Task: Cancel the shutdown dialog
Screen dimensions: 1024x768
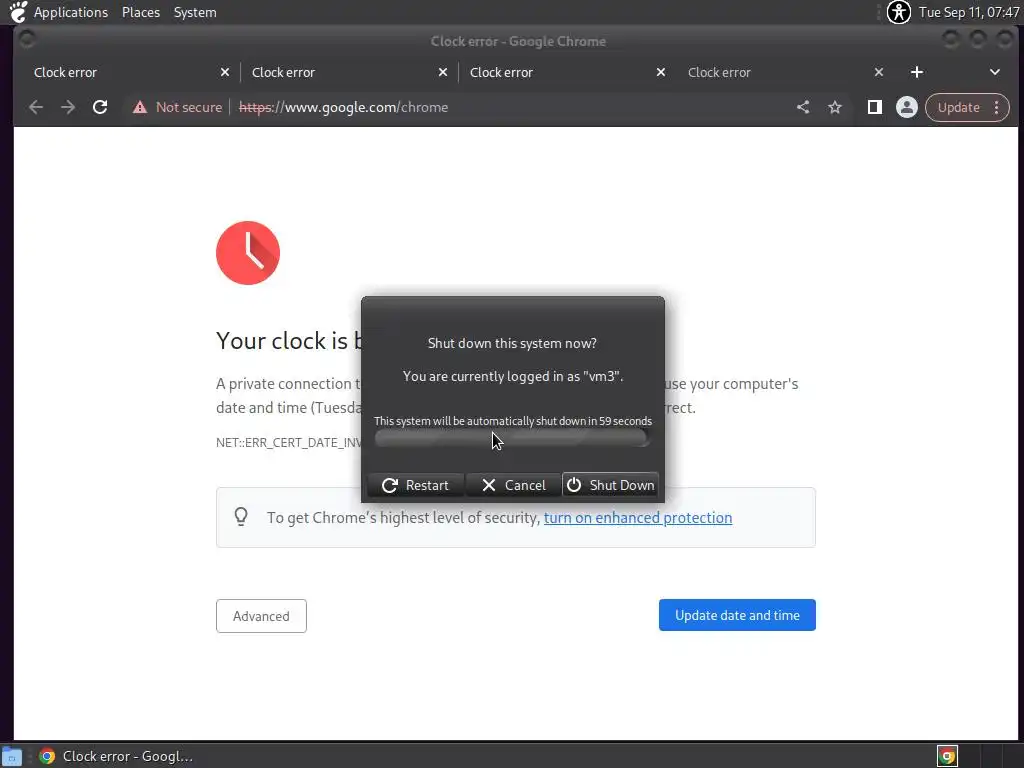Action: click(513, 485)
